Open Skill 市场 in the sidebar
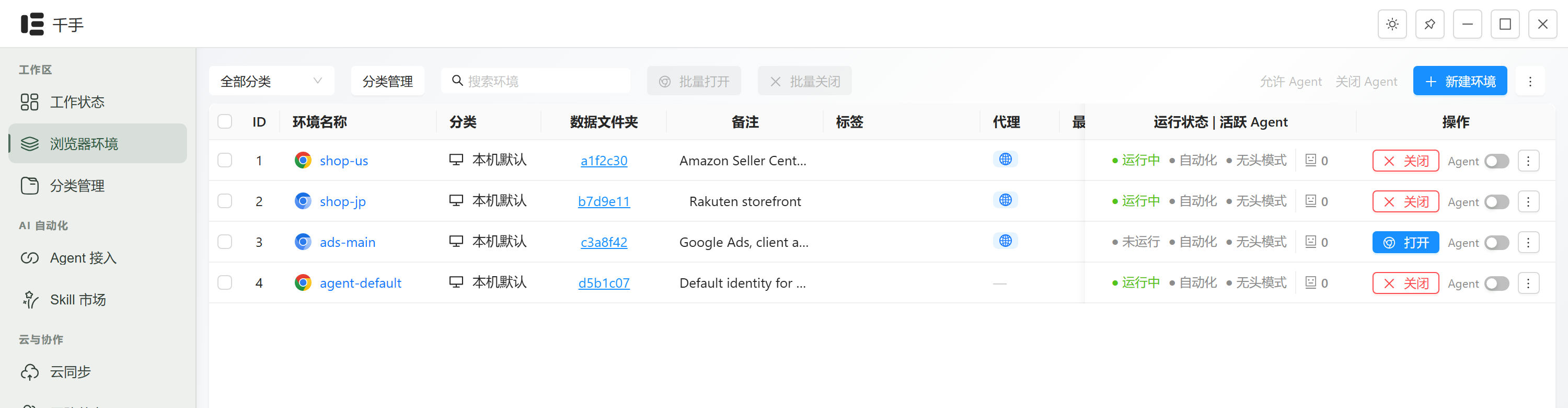The width and height of the screenshot is (1568, 408). point(97,300)
